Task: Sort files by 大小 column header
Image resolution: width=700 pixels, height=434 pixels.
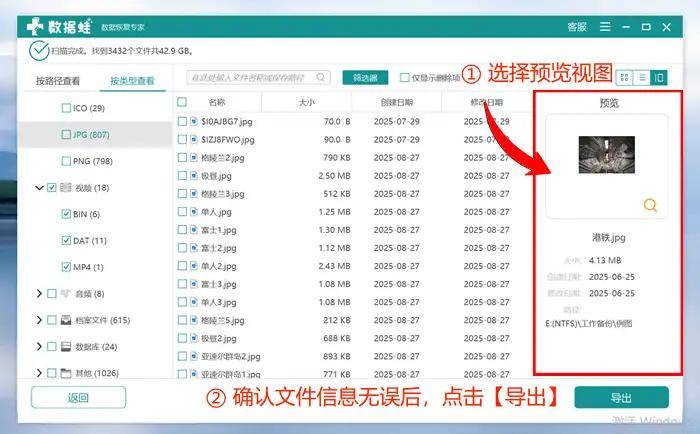Action: tap(306, 102)
